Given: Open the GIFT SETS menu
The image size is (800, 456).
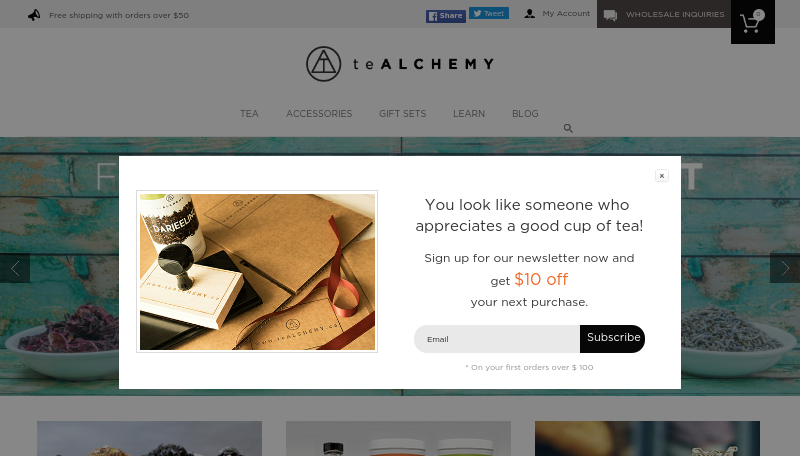Looking at the screenshot, I should 403,114.
